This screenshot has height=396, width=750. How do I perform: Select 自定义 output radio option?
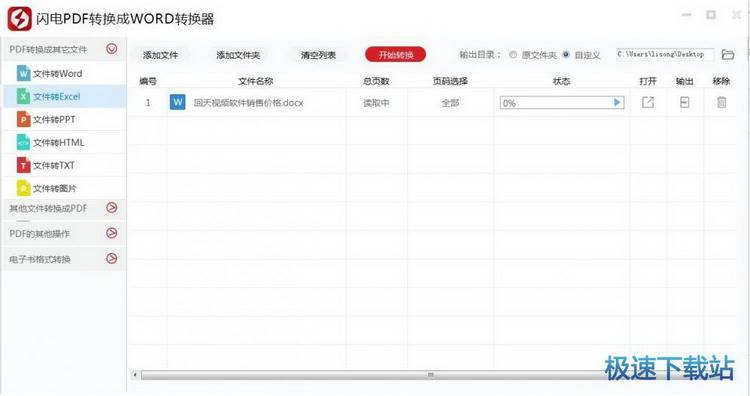[566, 55]
